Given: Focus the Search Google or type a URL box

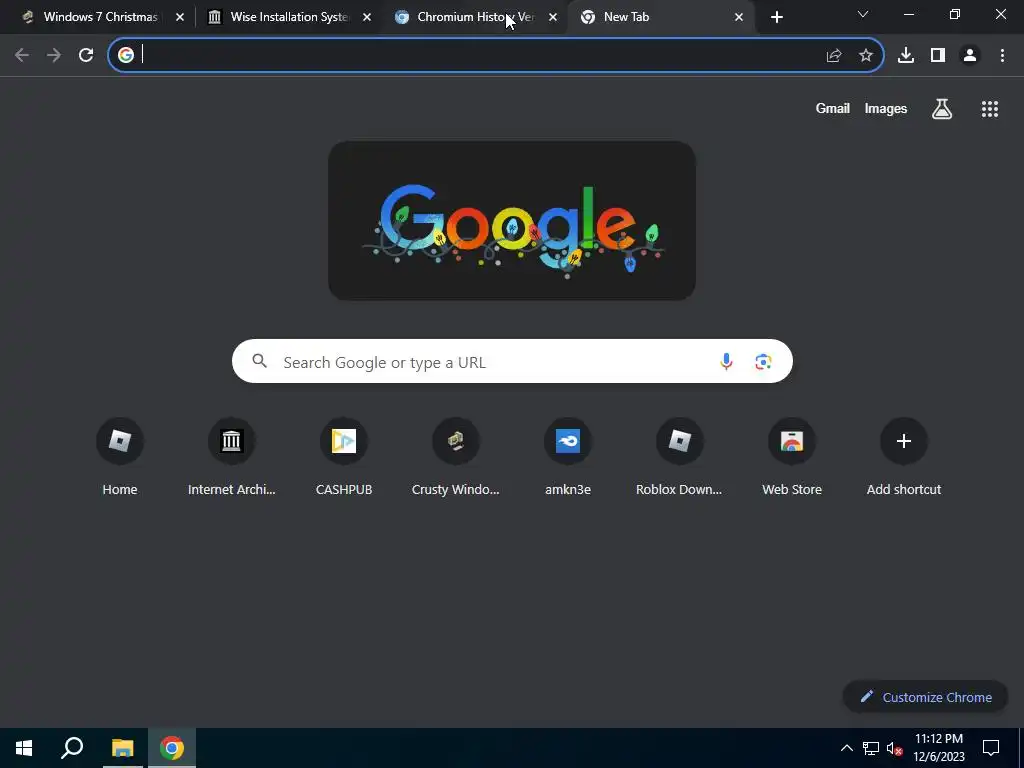Looking at the screenshot, I should tap(512, 361).
